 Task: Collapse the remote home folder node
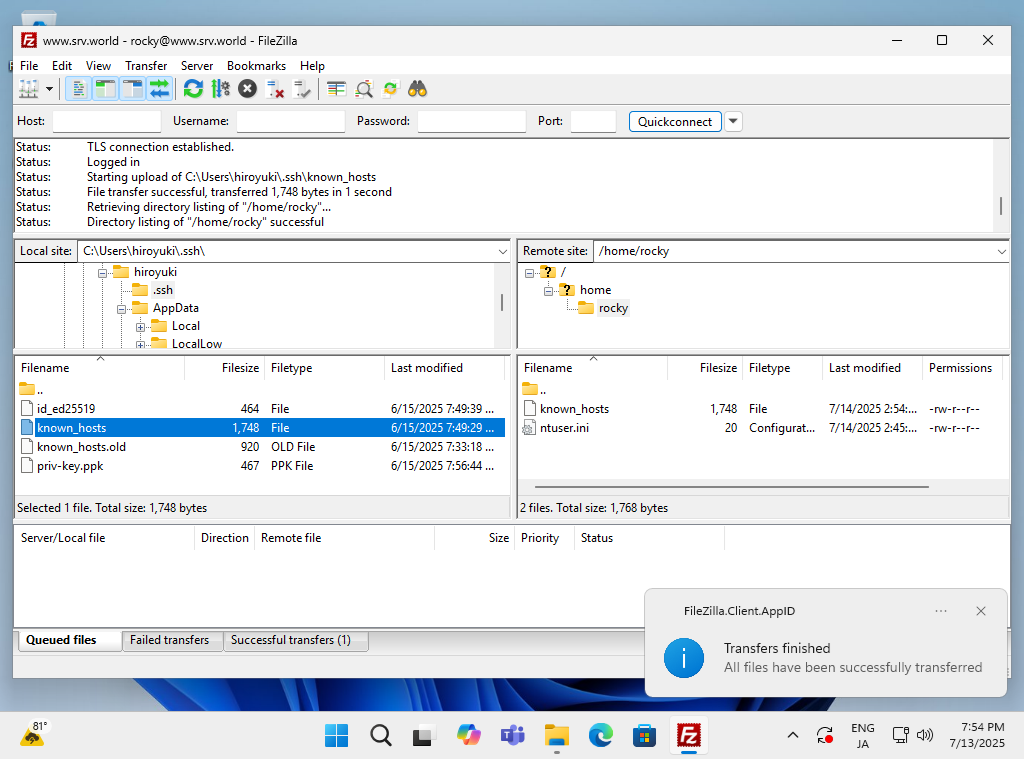click(549, 291)
